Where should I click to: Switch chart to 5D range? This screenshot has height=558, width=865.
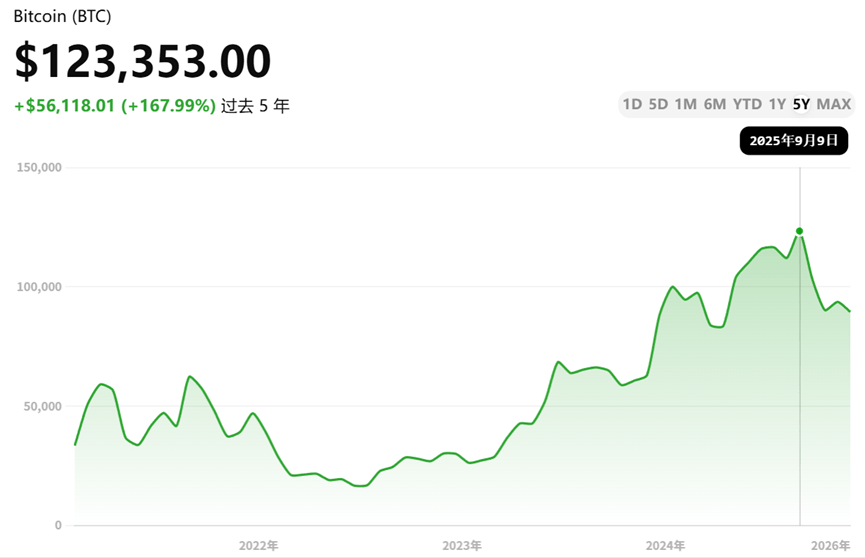pos(658,104)
